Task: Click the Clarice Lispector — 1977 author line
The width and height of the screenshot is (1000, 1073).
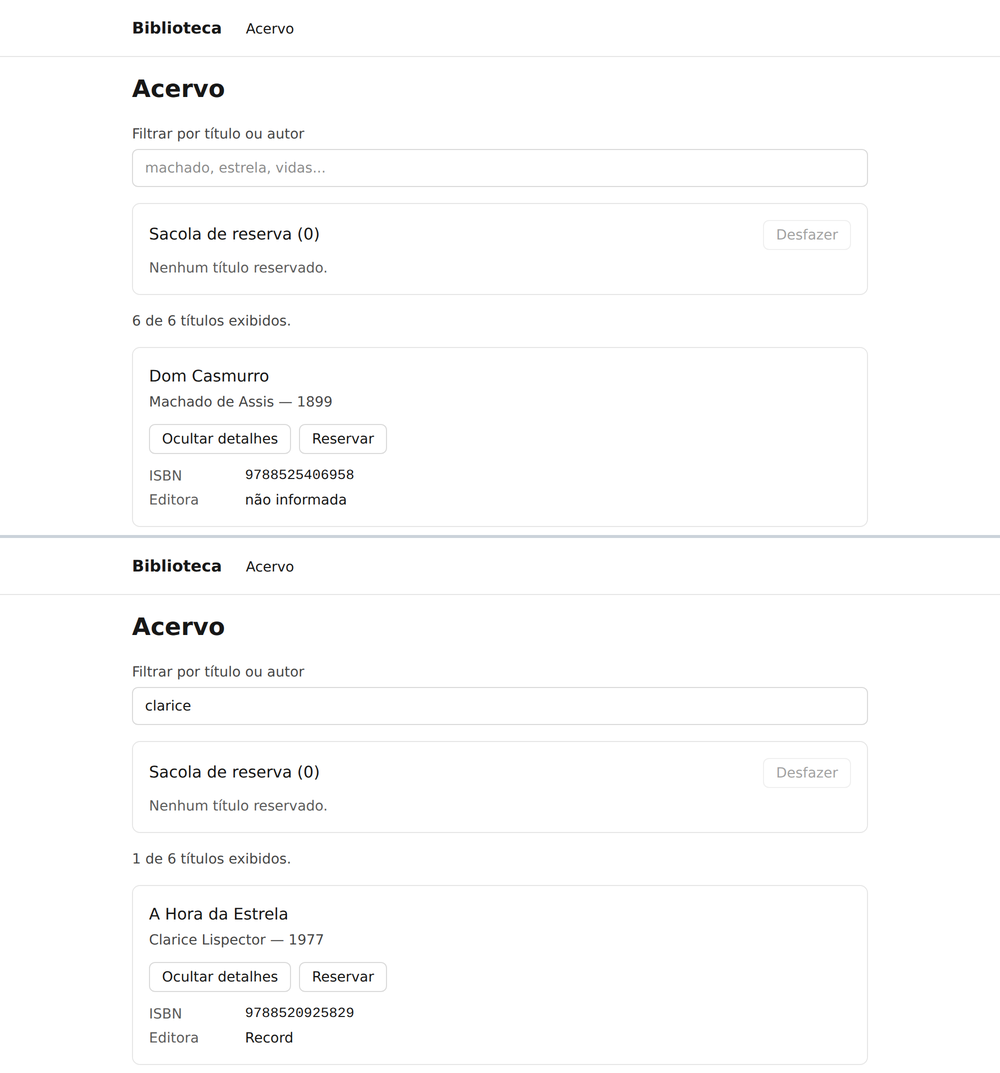Action: pos(236,940)
